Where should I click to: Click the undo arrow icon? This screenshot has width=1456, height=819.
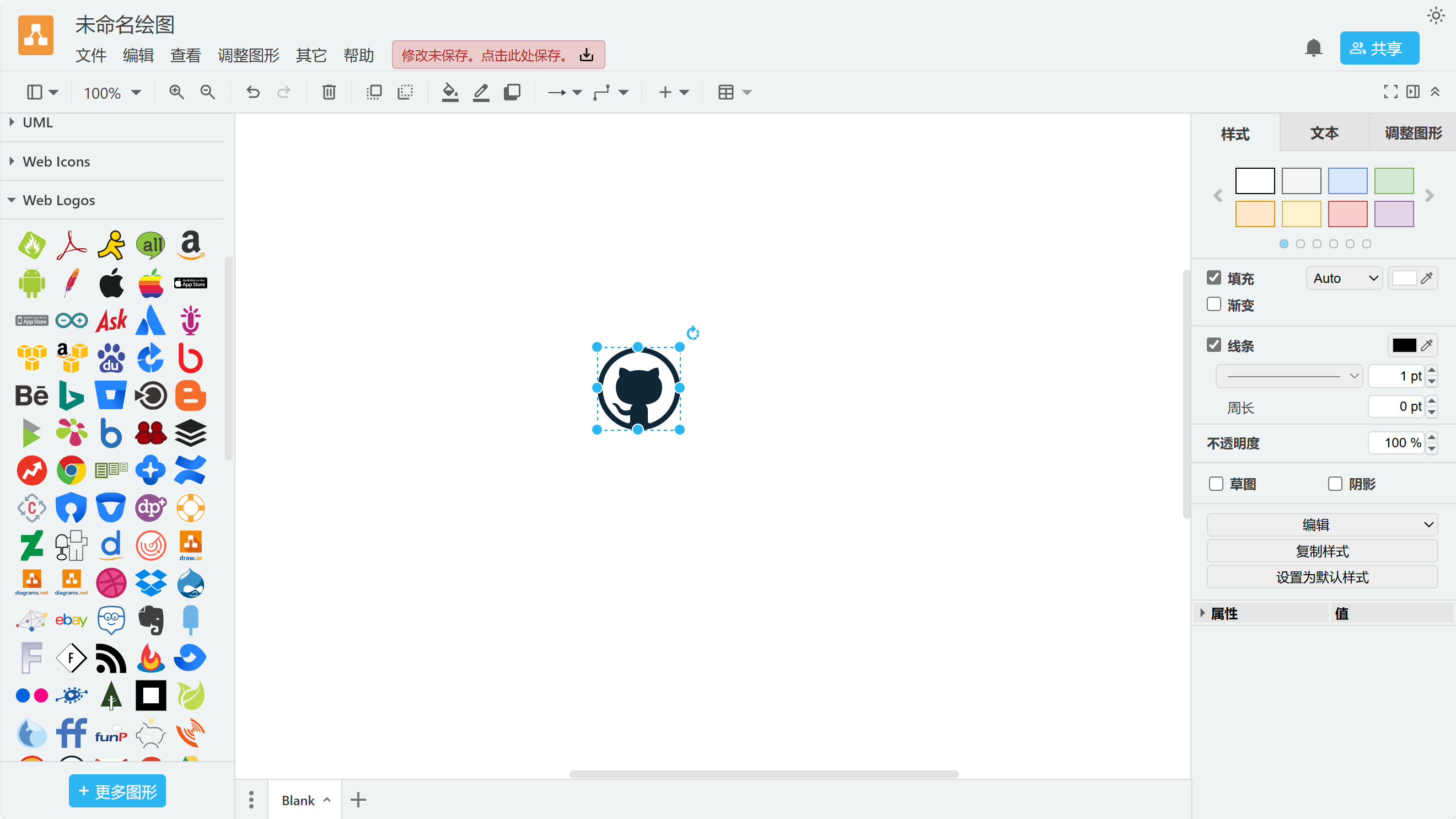coord(252,92)
